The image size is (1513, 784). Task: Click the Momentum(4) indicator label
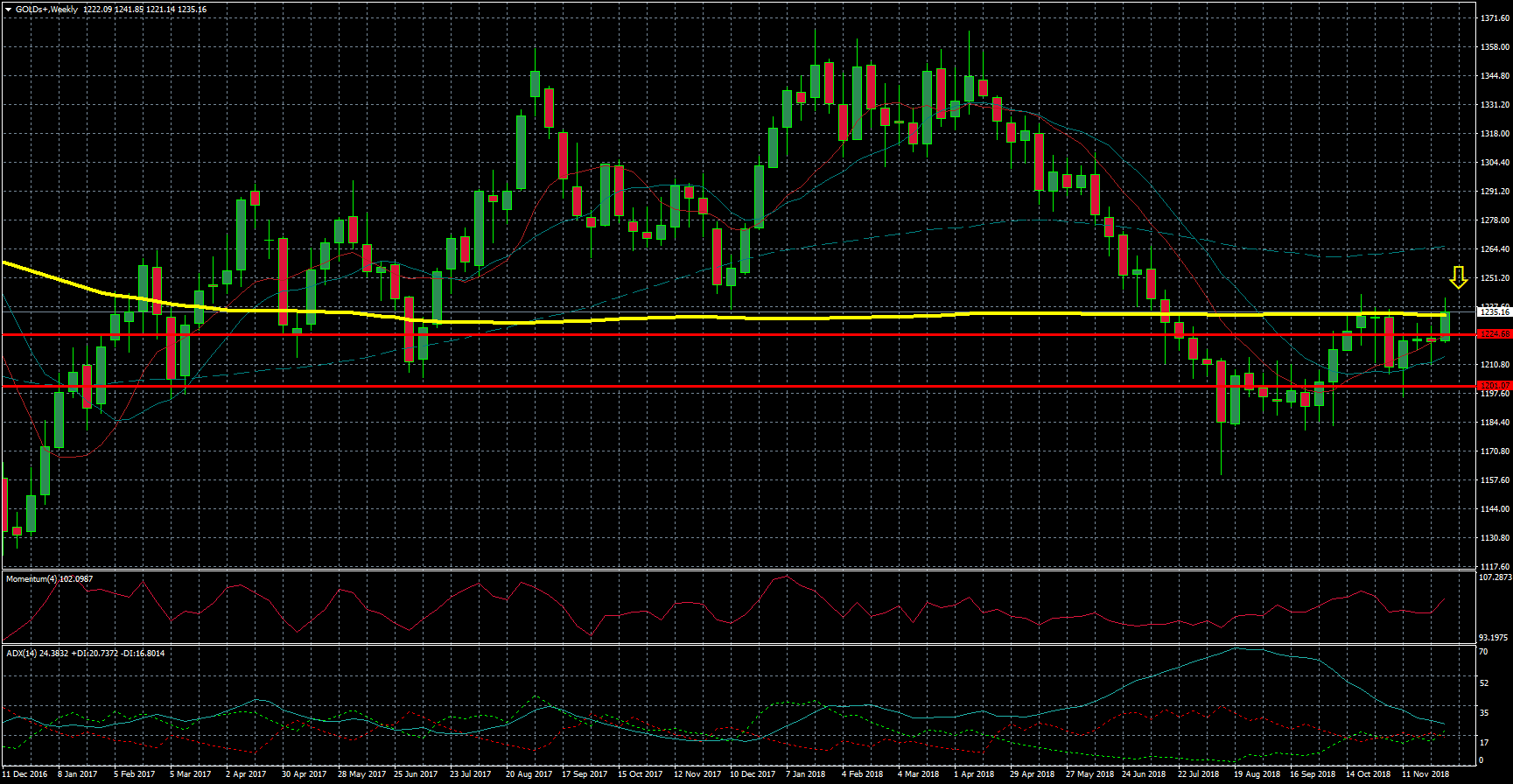pos(49,579)
